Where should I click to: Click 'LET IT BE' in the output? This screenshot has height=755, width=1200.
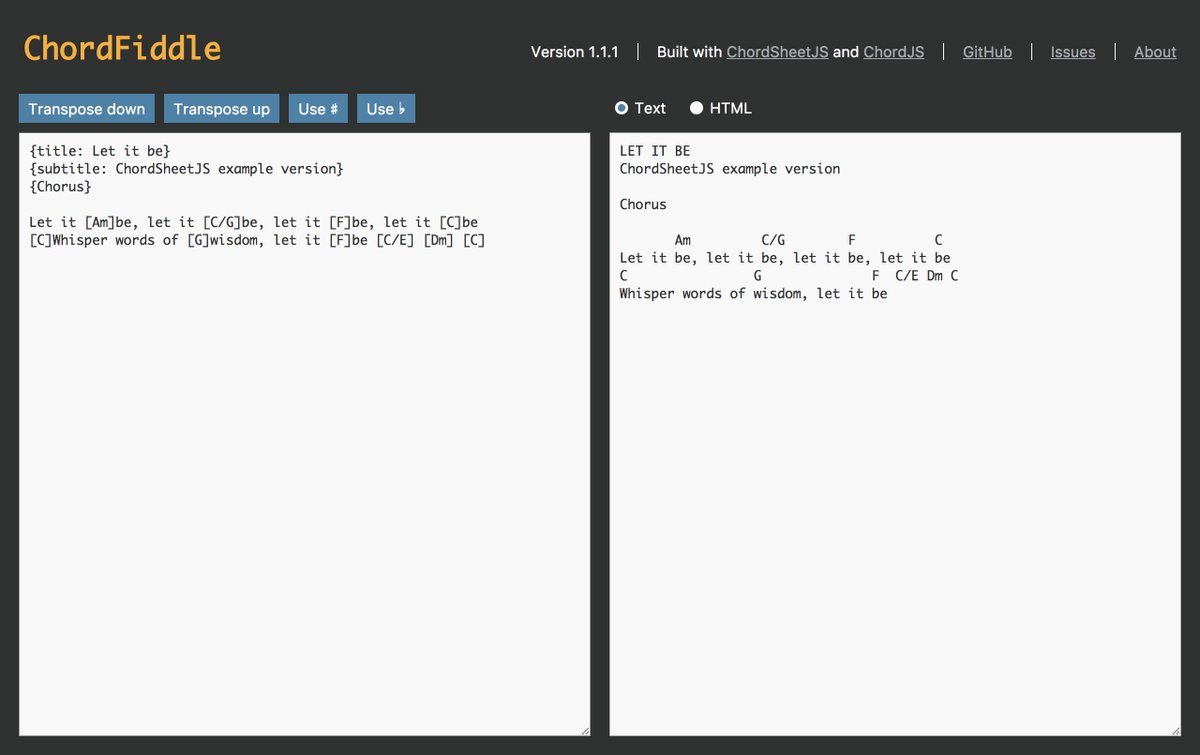[x=655, y=151]
